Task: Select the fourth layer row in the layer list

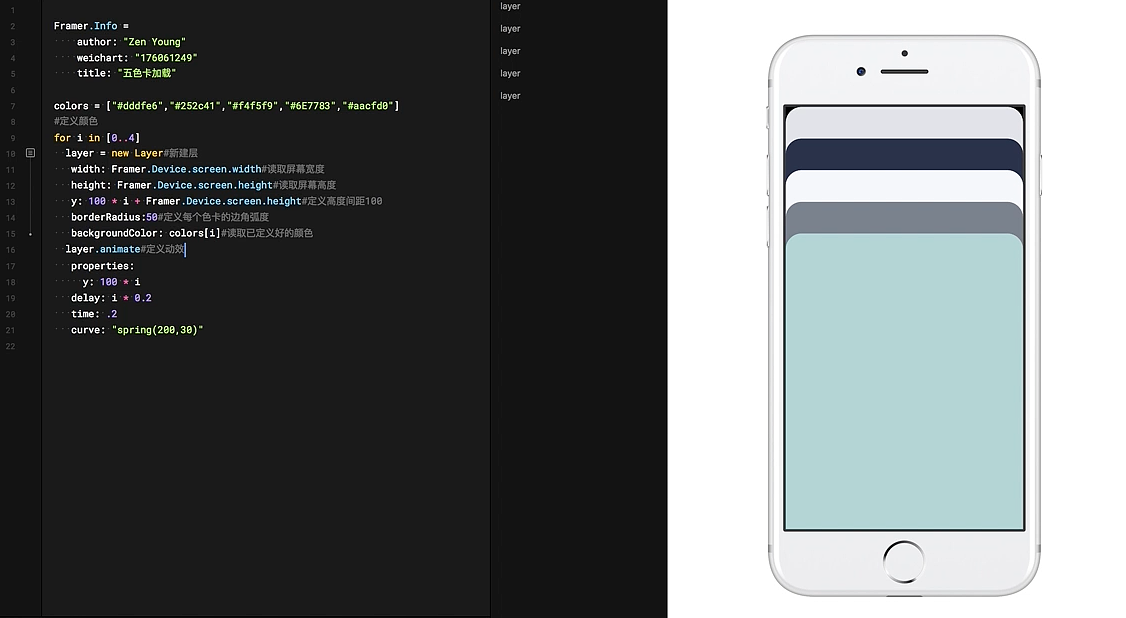Action: pyautogui.click(x=510, y=73)
